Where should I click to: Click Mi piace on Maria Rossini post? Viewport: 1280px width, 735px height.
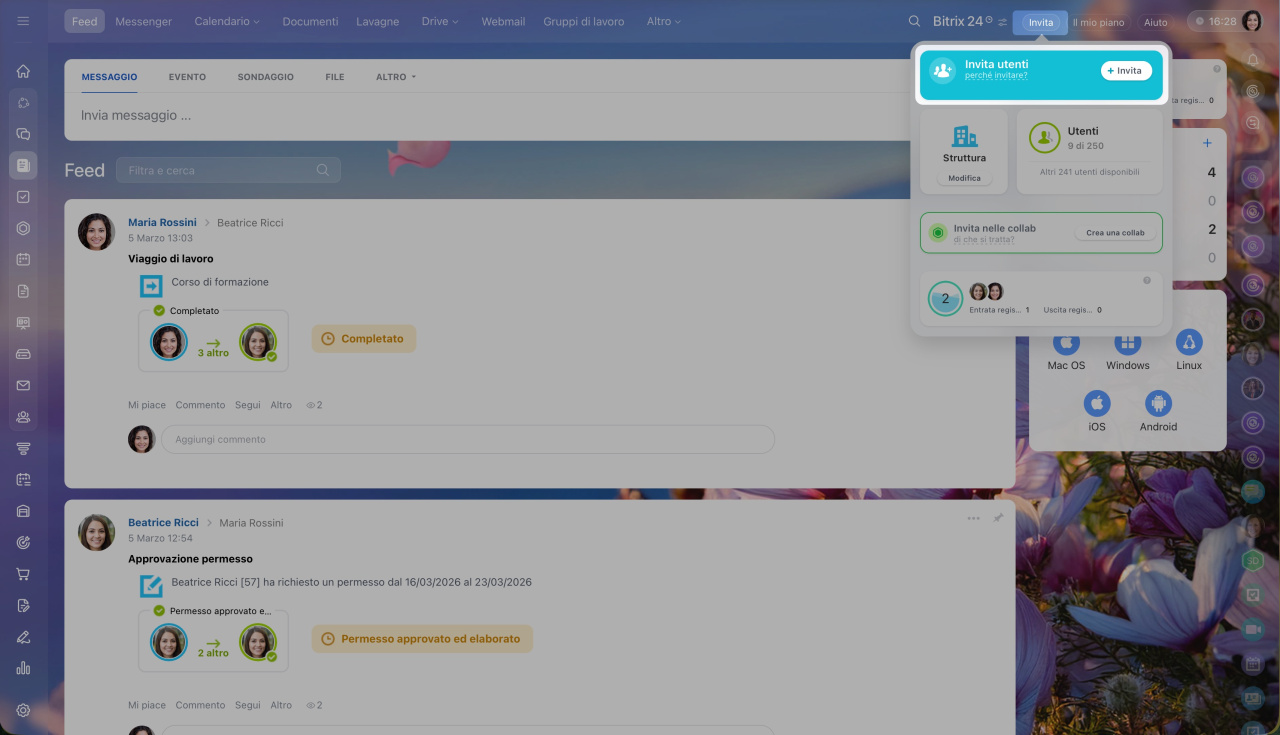point(146,405)
